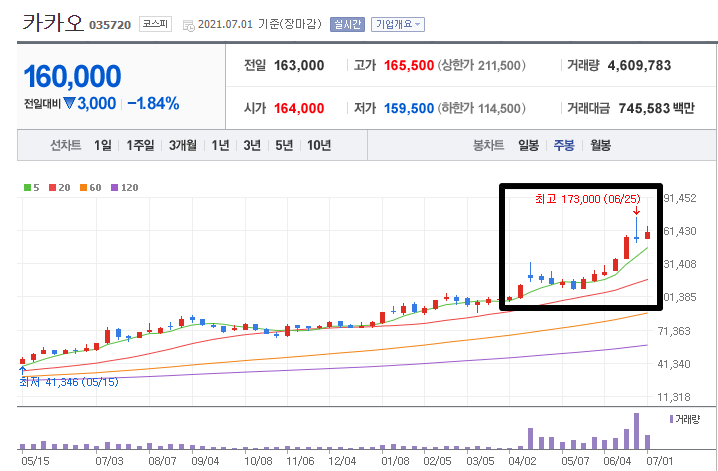The height and width of the screenshot is (471, 718).
Task: Click the calendar icon beside 2021.07.01
Action: 188,25
